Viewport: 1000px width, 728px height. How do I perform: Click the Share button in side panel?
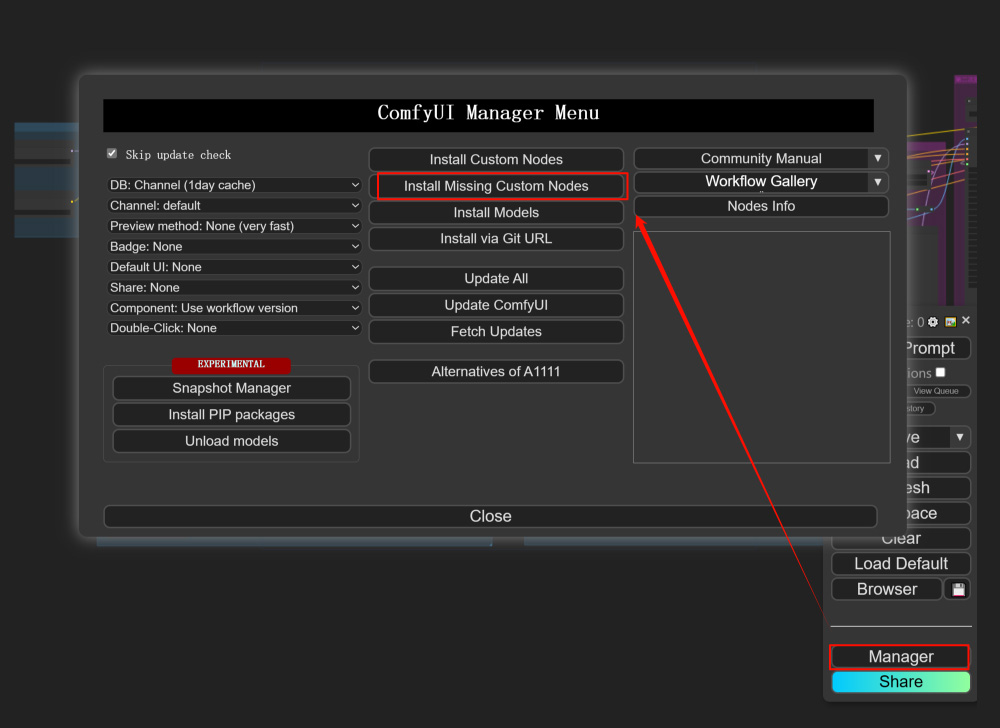tap(901, 681)
